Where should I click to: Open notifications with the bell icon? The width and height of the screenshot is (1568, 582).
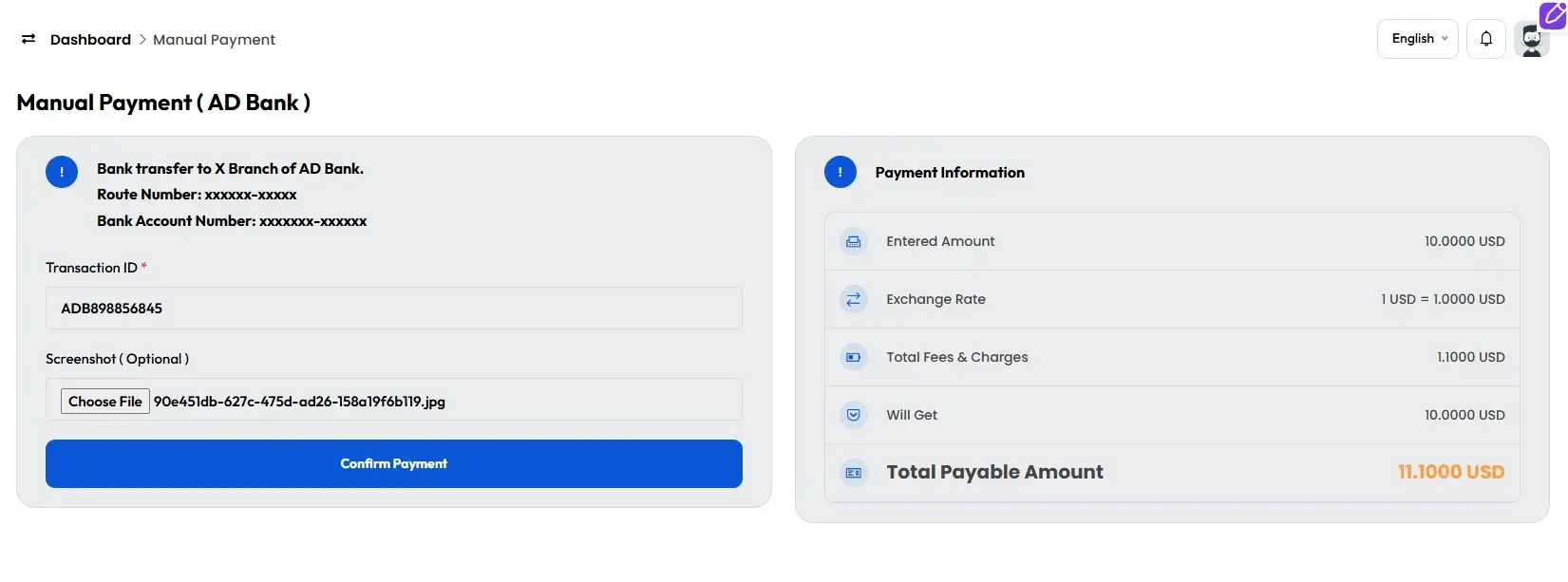pos(1486,39)
